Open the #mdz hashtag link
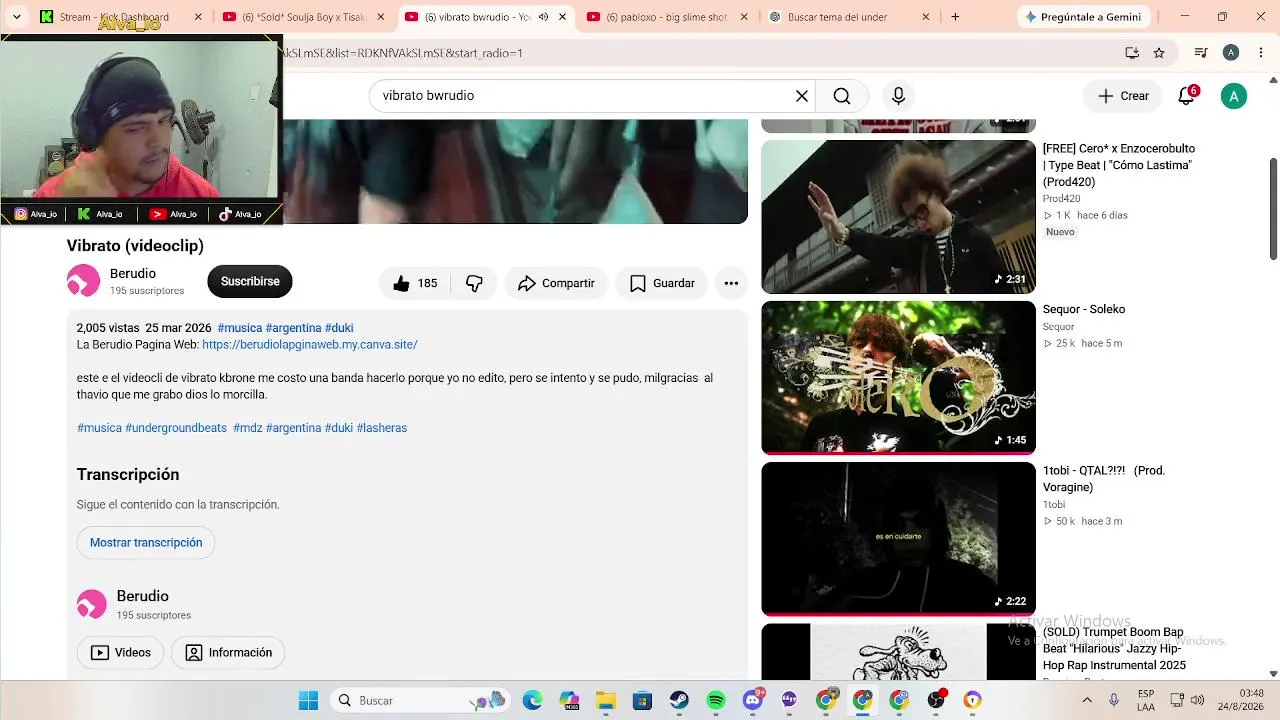1280x720 pixels. (x=248, y=428)
